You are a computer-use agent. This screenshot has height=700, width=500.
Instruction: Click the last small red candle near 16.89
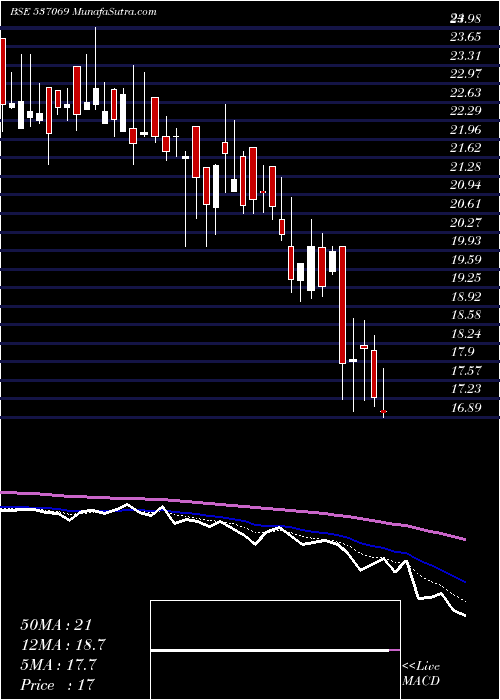pyautogui.click(x=383, y=411)
